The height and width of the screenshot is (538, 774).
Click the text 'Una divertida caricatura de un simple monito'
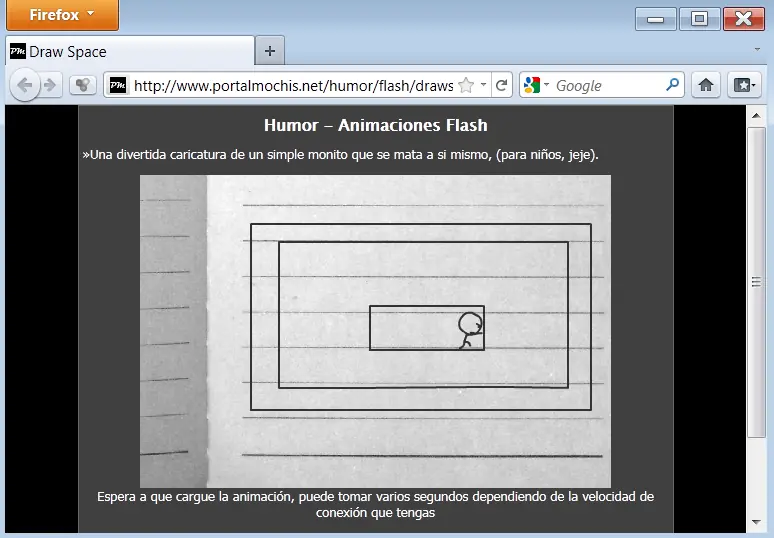tap(217, 154)
